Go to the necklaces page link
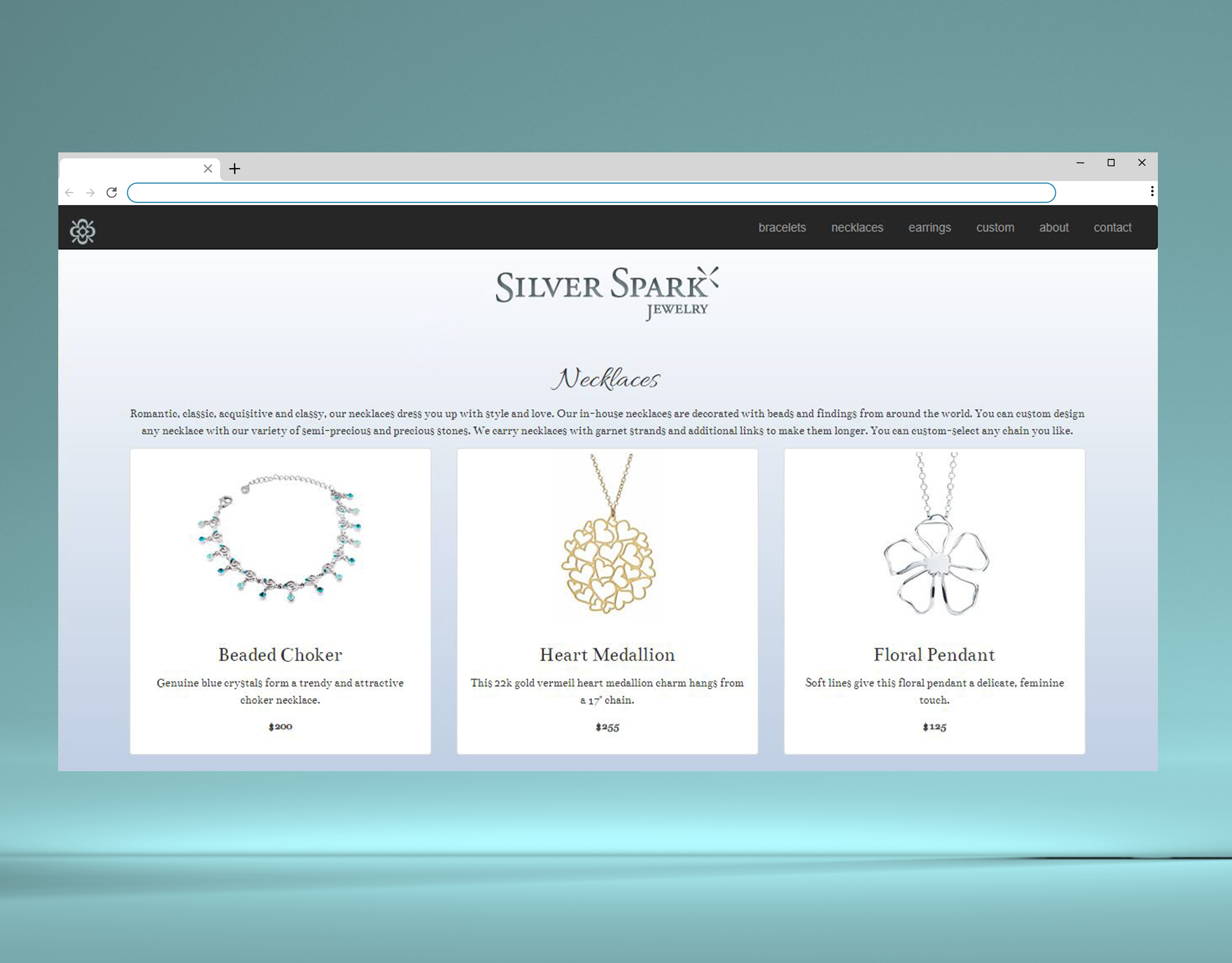Viewport: 1232px width, 963px height. tap(856, 228)
